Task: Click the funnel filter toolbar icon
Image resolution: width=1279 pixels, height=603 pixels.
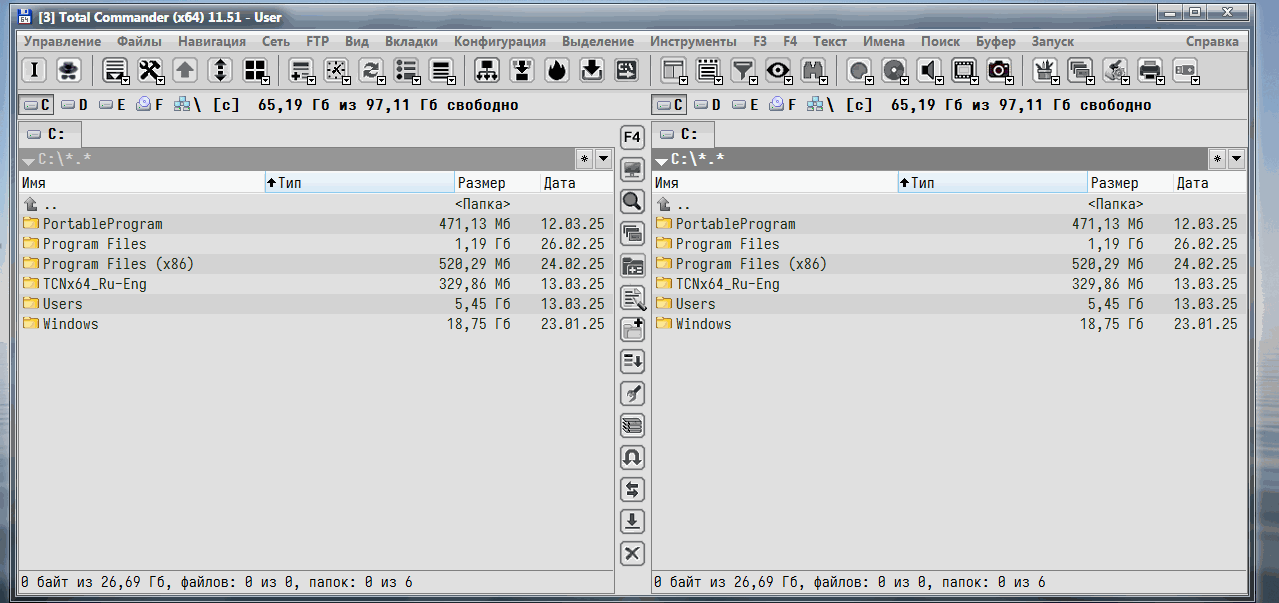Action: (x=743, y=70)
